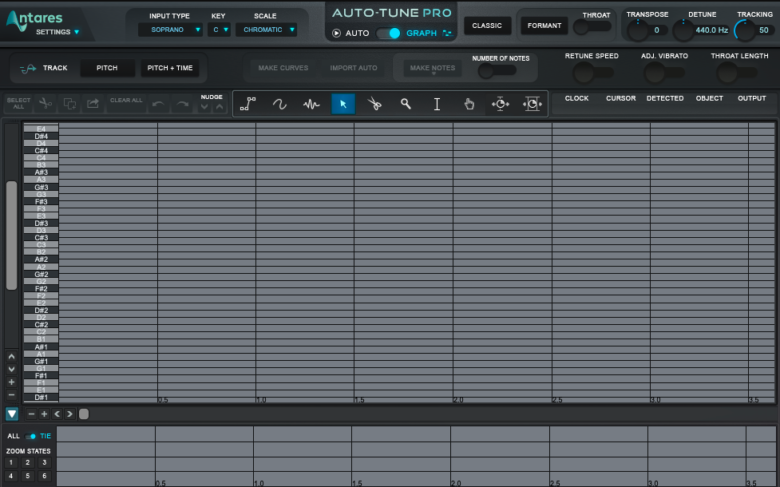
Task: Click the graph icon beside GRAPH label
Action: click(447, 33)
